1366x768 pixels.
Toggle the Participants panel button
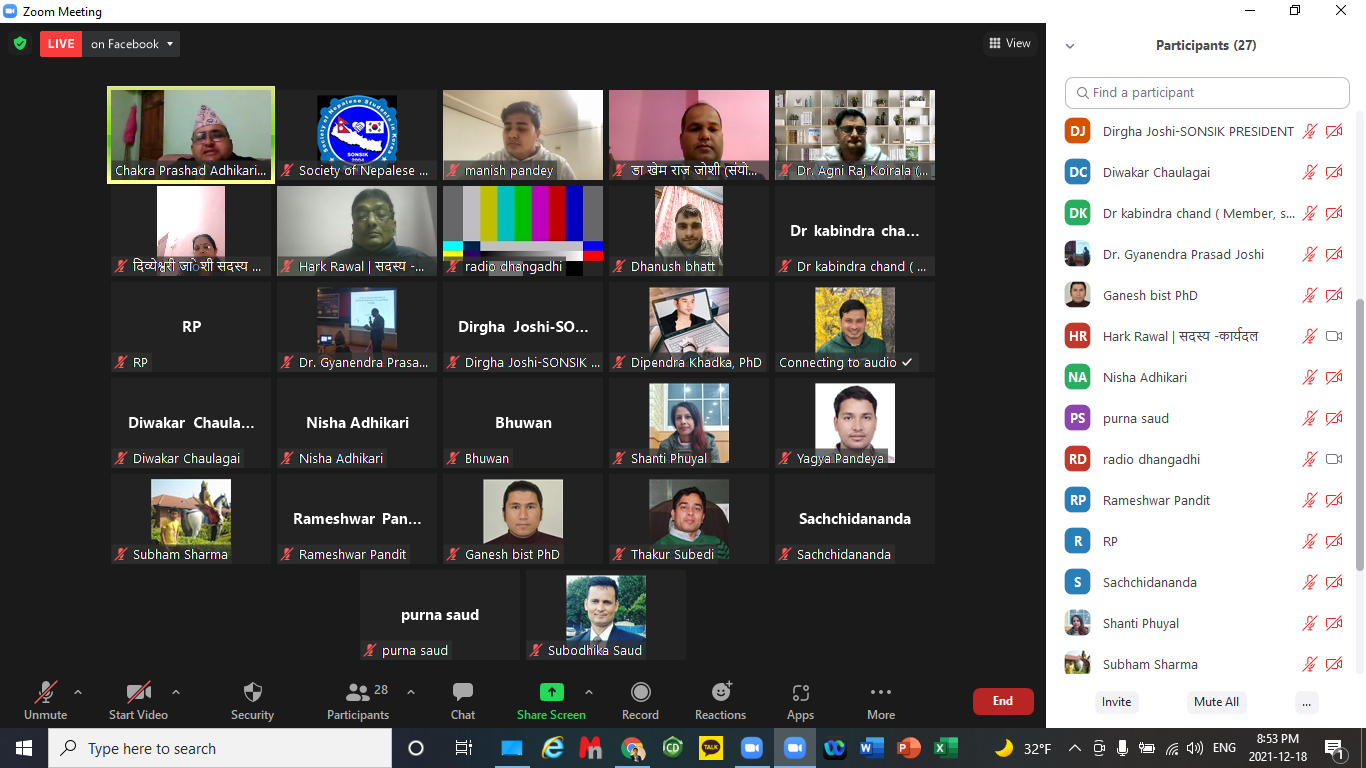coord(358,693)
